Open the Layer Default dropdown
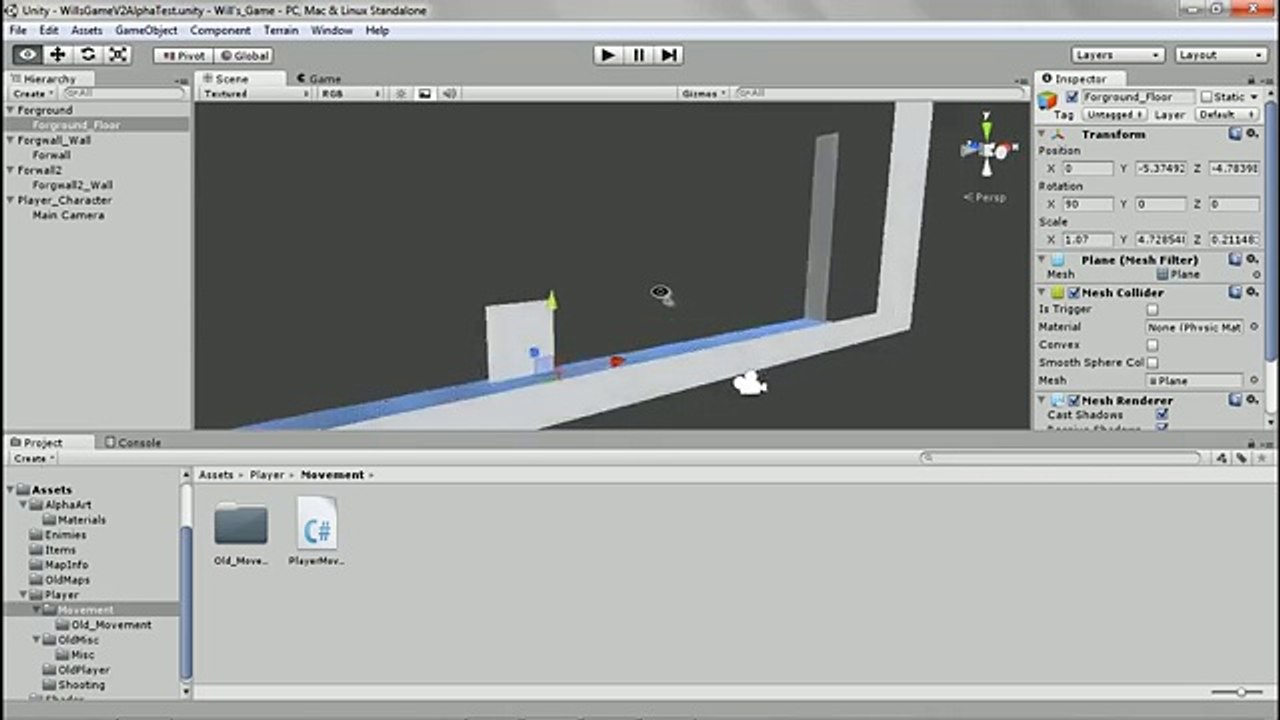The image size is (1280, 720). (x=1228, y=115)
